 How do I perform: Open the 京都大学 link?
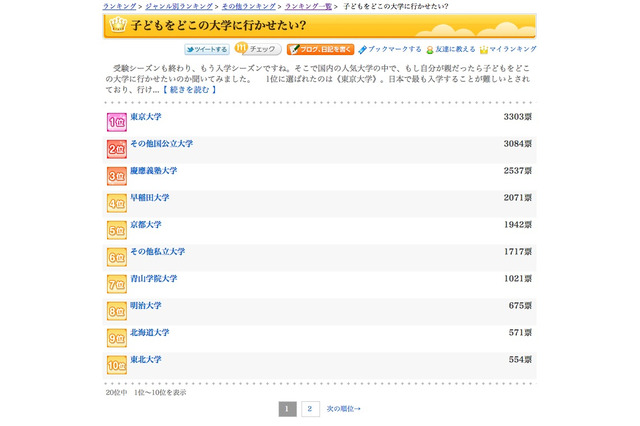pyautogui.click(x=146, y=224)
